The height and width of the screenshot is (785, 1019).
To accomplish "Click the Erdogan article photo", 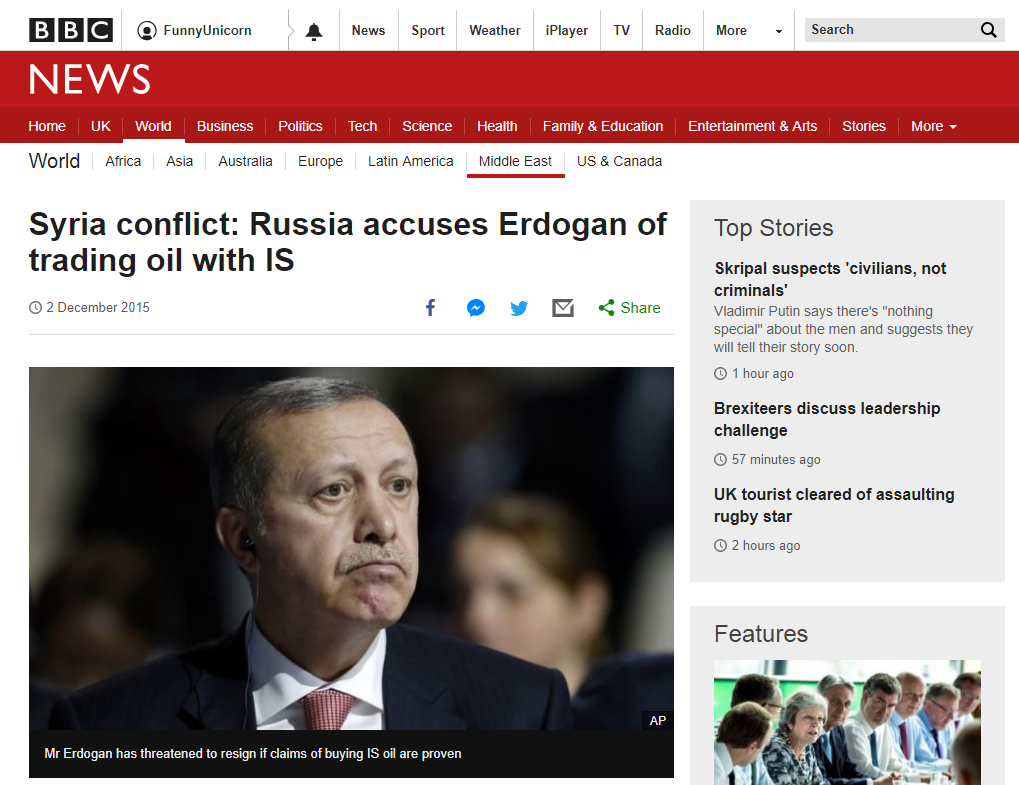I will coord(351,548).
